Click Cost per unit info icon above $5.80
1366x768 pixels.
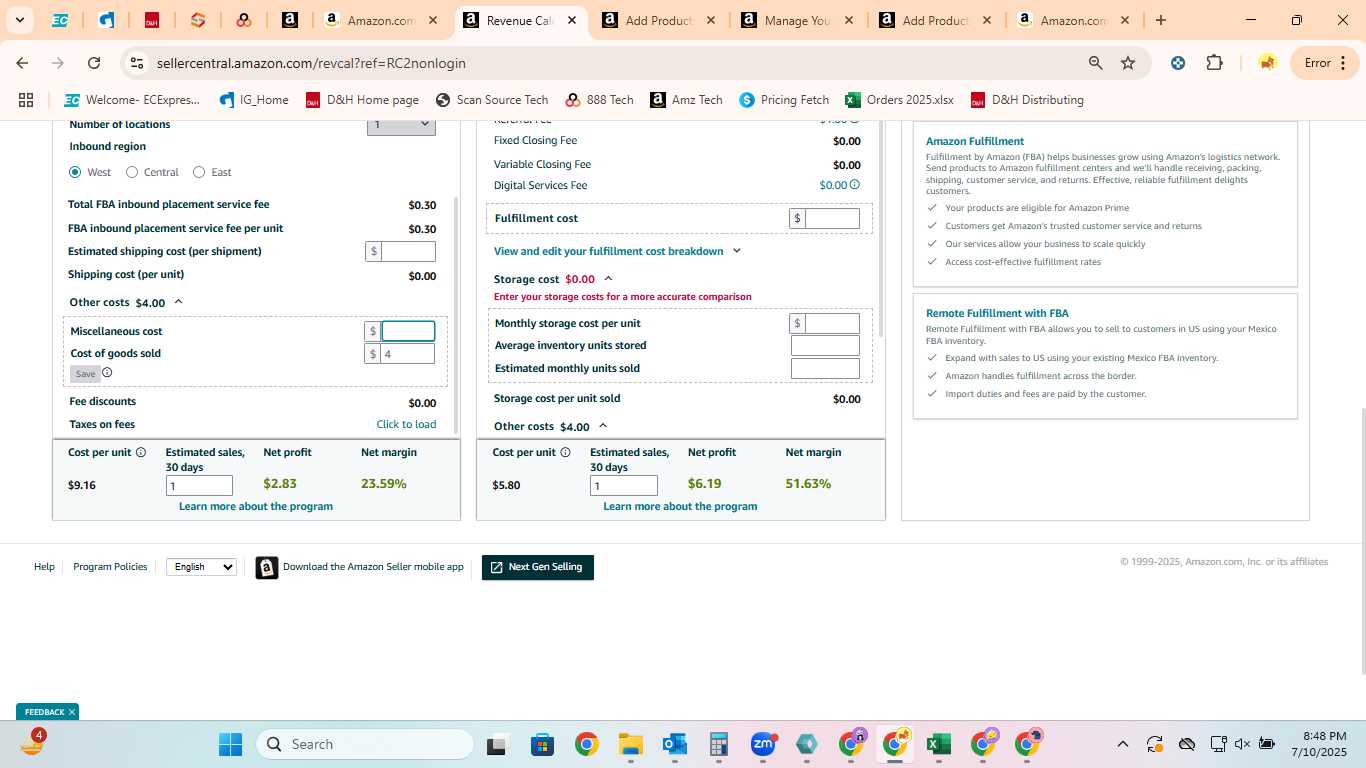pyautogui.click(x=565, y=452)
